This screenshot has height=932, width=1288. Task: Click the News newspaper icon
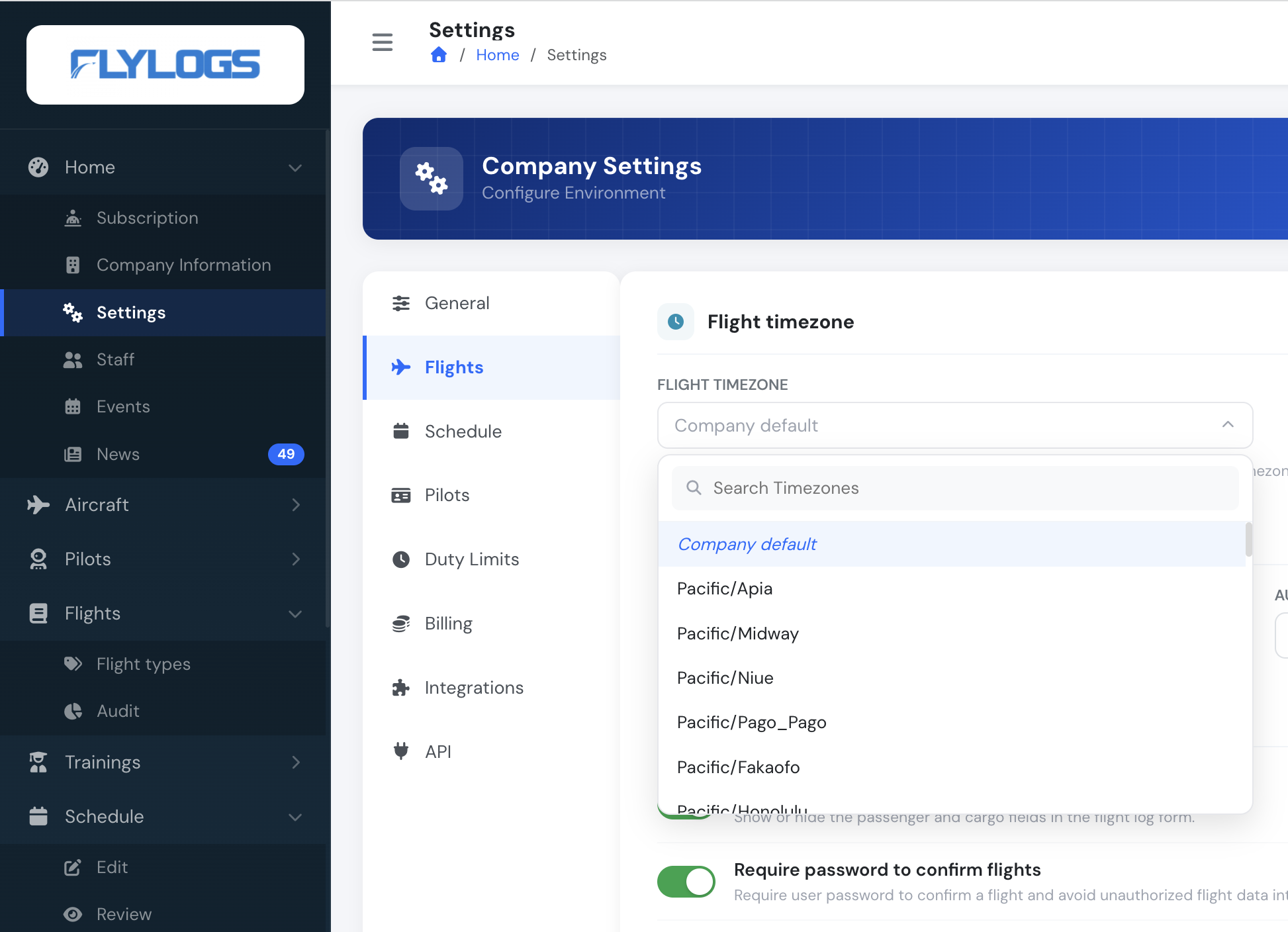(73, 454)
